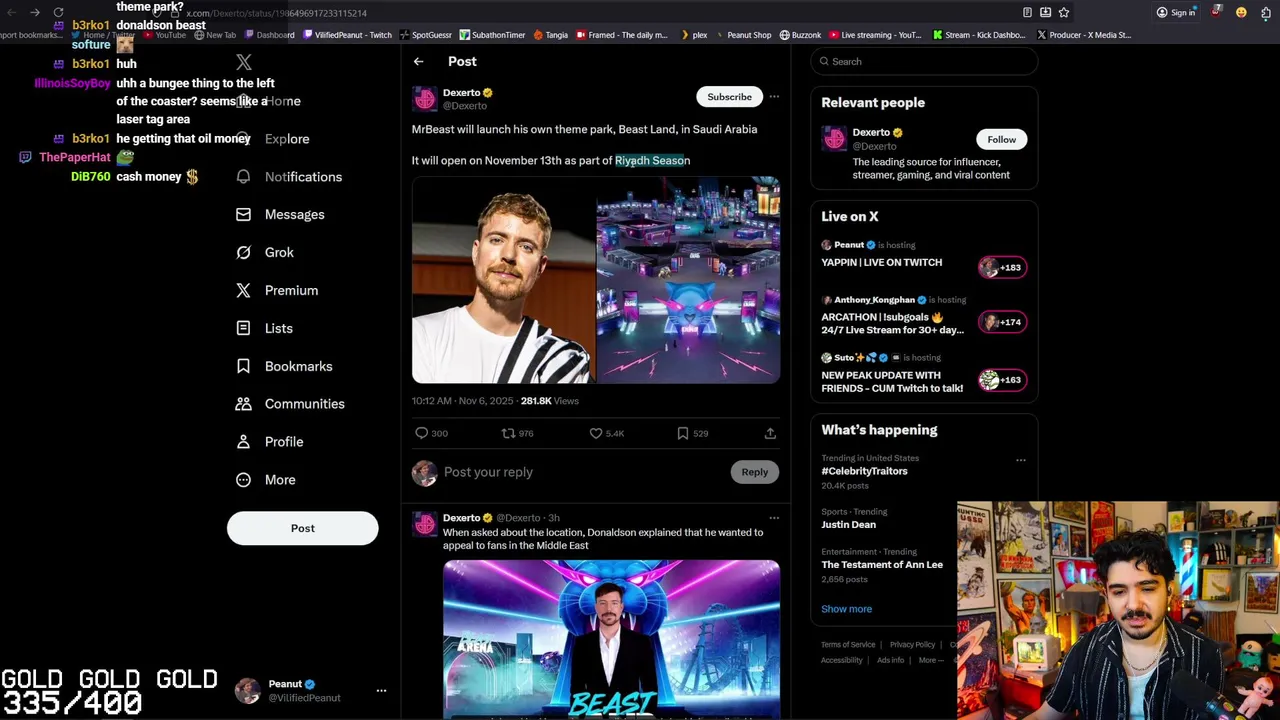Open Communities icon in sidebar
Screen dimensions: 1280x720
click(243, 404)
